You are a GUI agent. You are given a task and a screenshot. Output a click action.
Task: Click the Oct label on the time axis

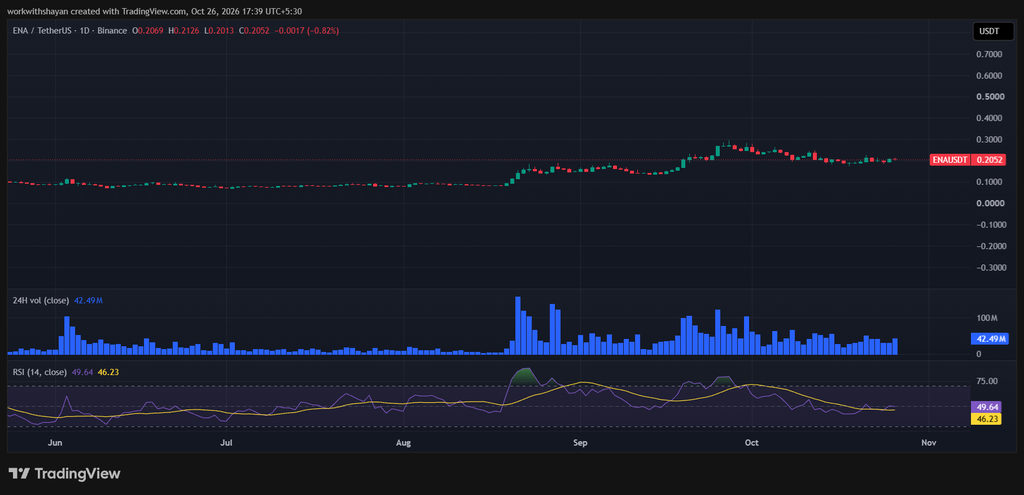[x=752, y=443]
